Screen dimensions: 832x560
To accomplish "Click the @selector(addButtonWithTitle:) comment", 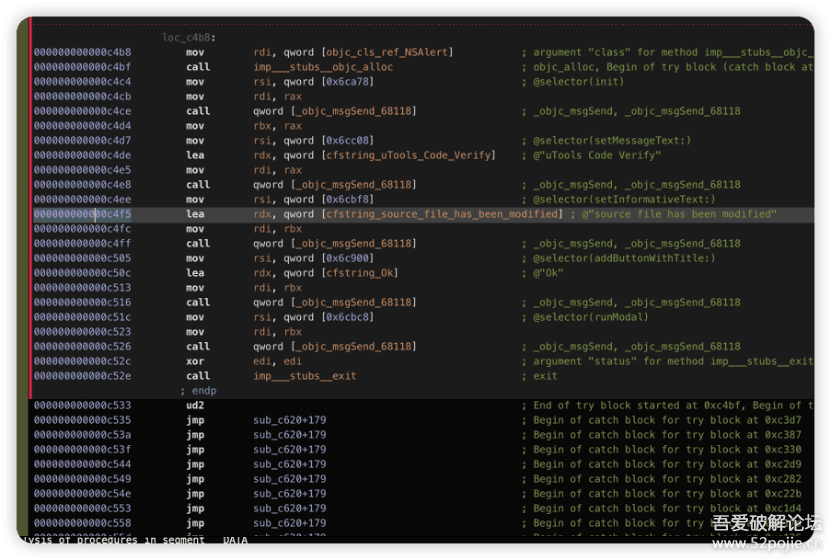I will click(x=624, y=258).
